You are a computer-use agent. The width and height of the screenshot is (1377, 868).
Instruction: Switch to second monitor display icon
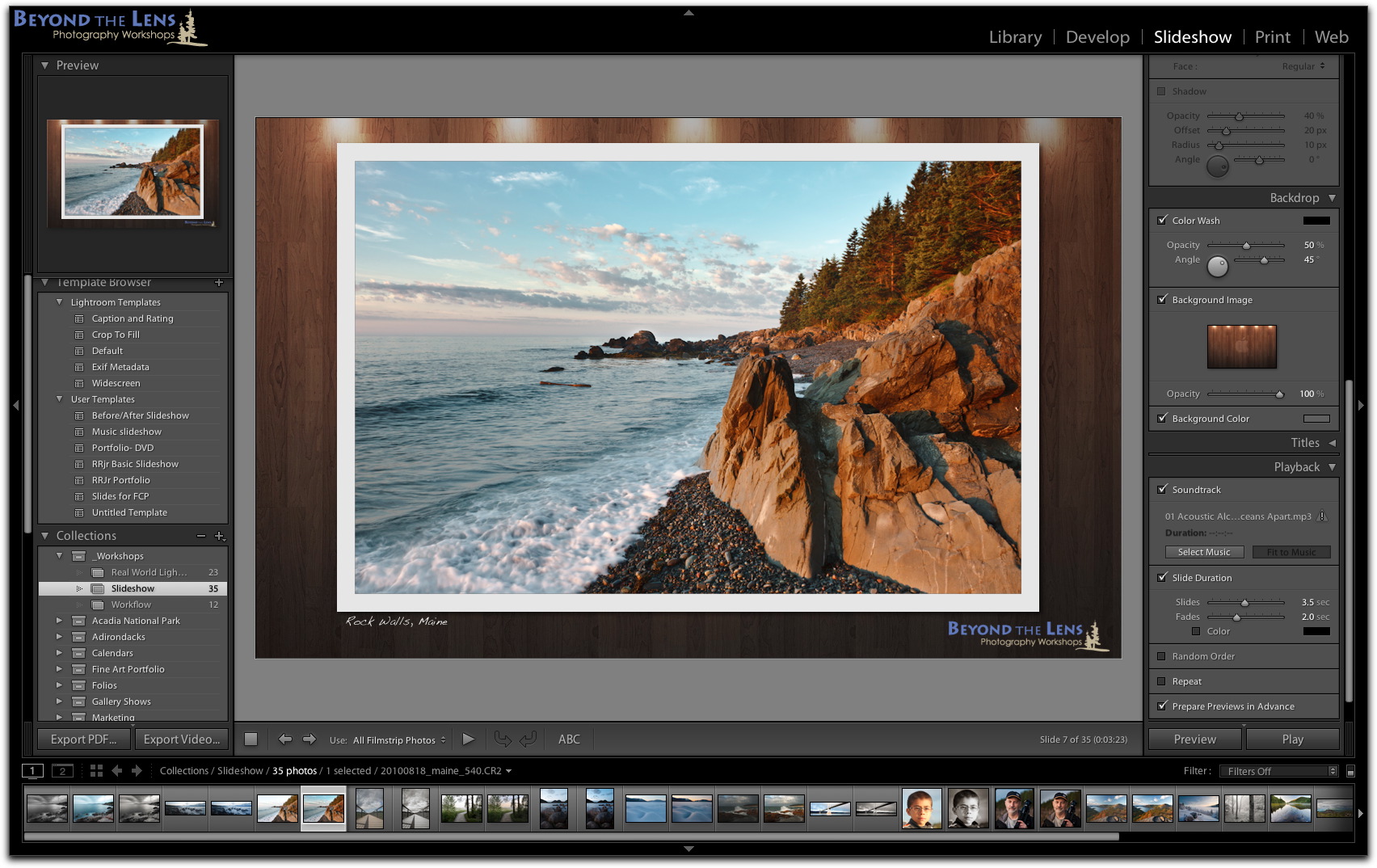(x=62, y=771)
